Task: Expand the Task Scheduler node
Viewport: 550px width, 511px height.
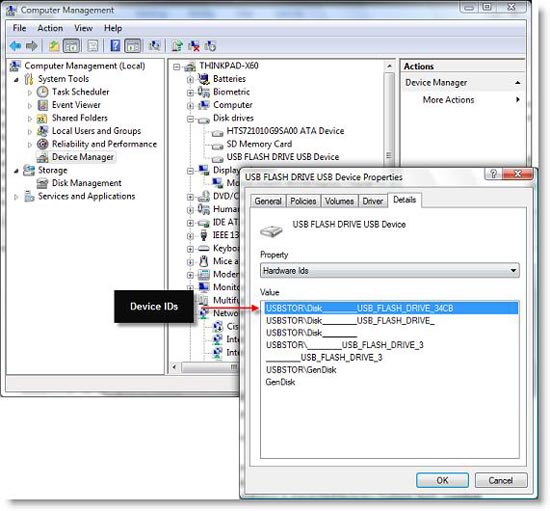Action: 29,93
